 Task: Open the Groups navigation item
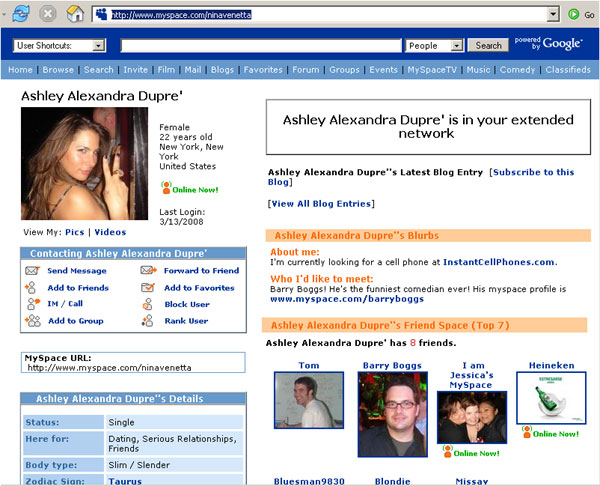coord(344,70)
